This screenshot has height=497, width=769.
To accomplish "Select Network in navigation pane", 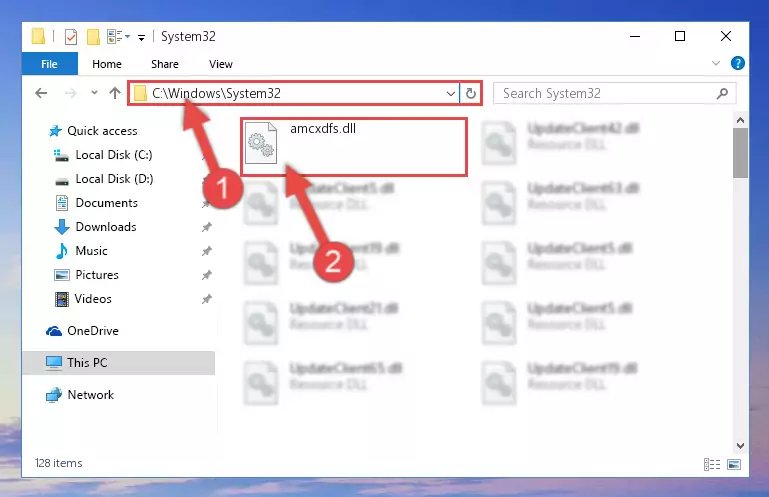I will pyautogui.click(x=80, y=395).
